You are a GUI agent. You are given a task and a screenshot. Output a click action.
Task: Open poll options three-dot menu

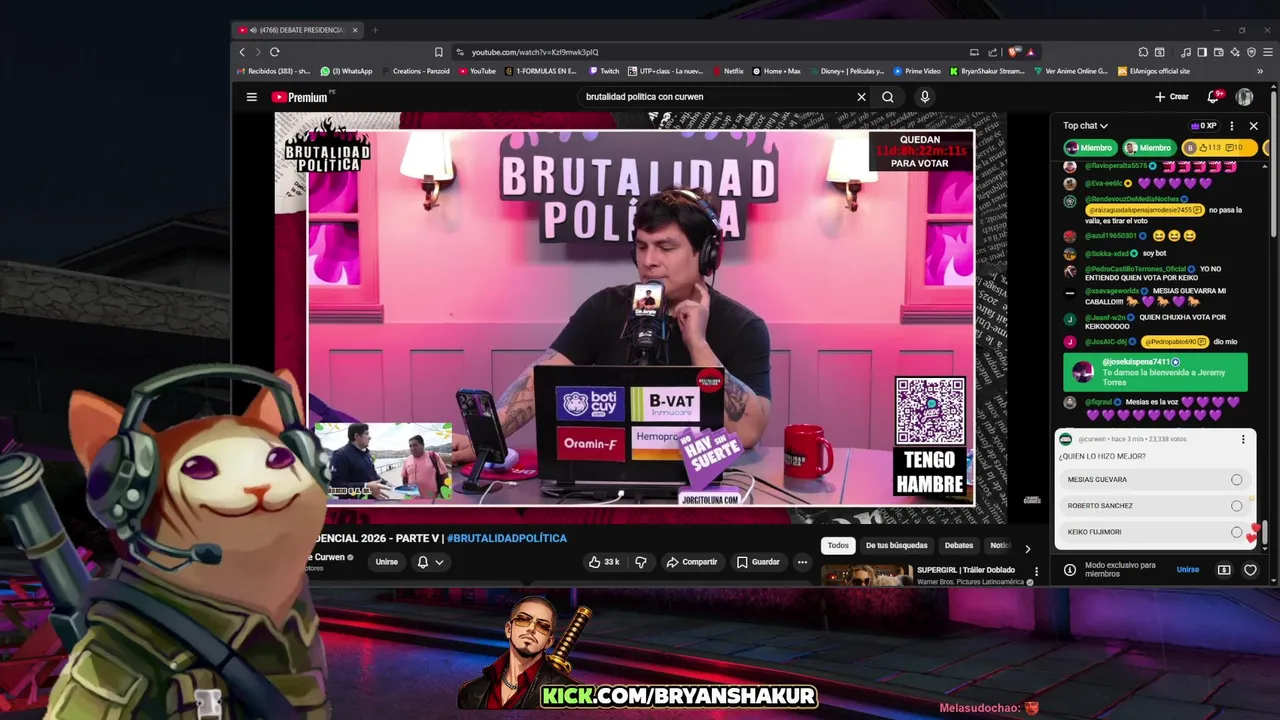click(1243, 439)
